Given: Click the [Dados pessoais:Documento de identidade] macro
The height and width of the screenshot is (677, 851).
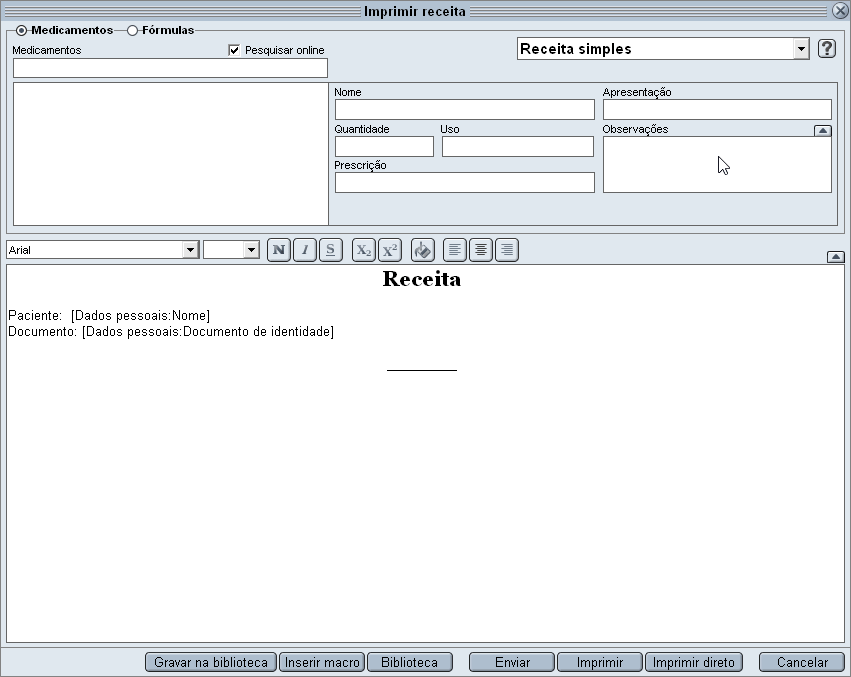Looking at the screenshot, I should click(x=208, y=332).
